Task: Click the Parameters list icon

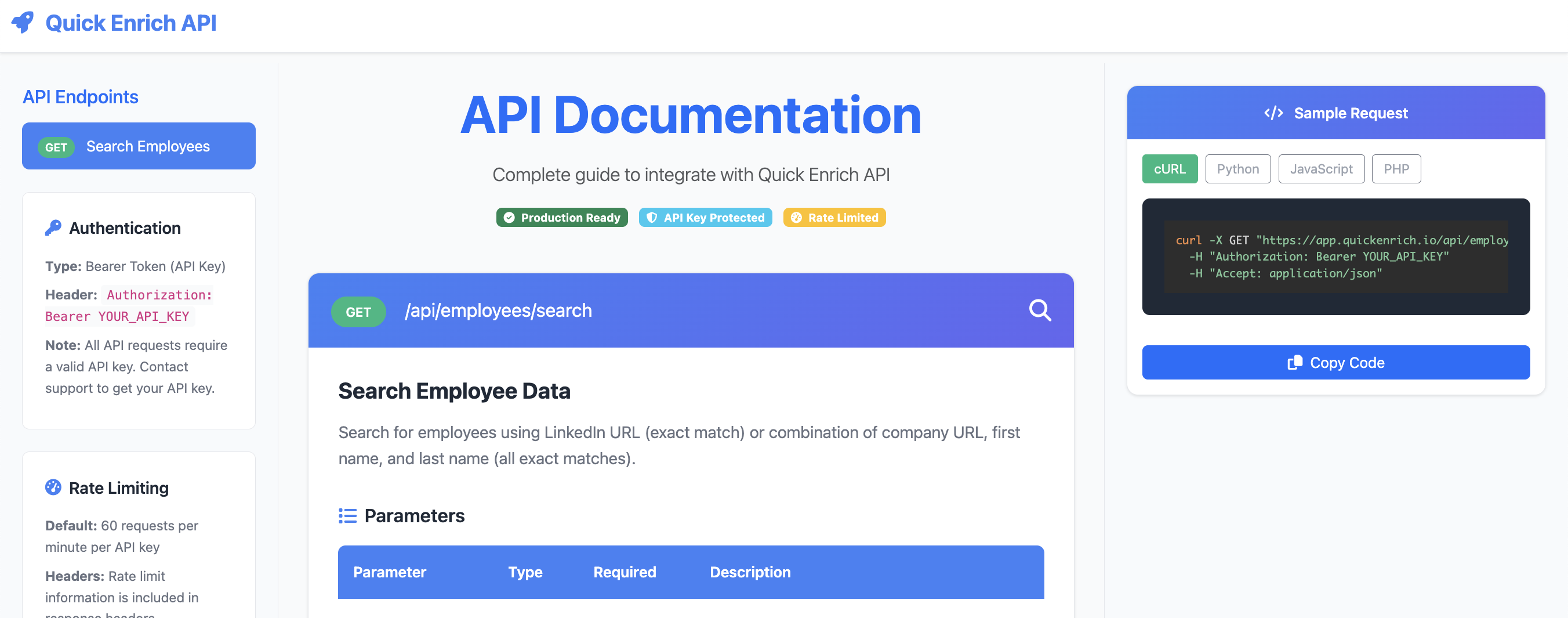Action: 347,516
